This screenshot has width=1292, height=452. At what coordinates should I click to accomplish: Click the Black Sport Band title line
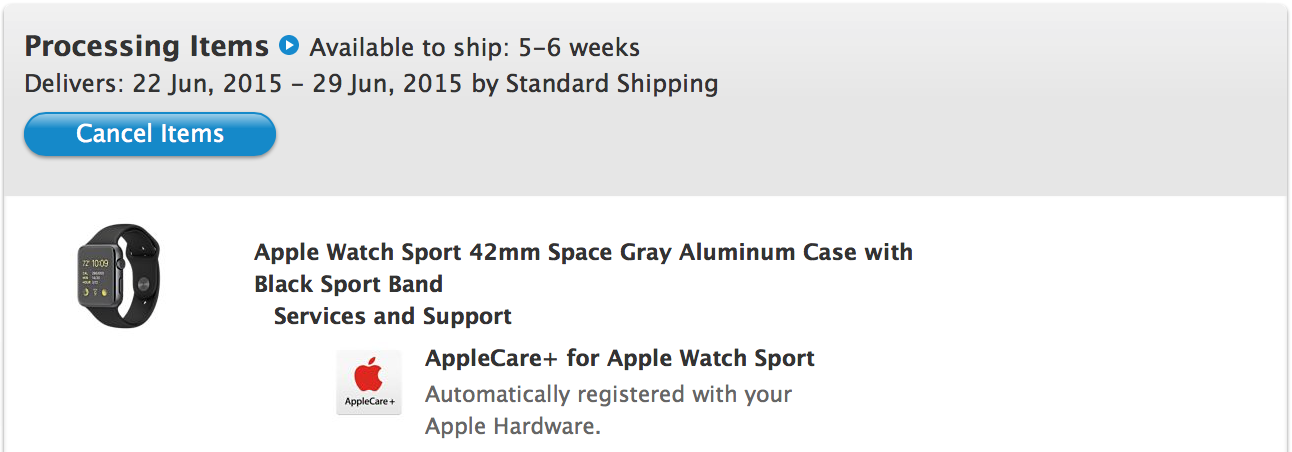click(x=348, y=284)
